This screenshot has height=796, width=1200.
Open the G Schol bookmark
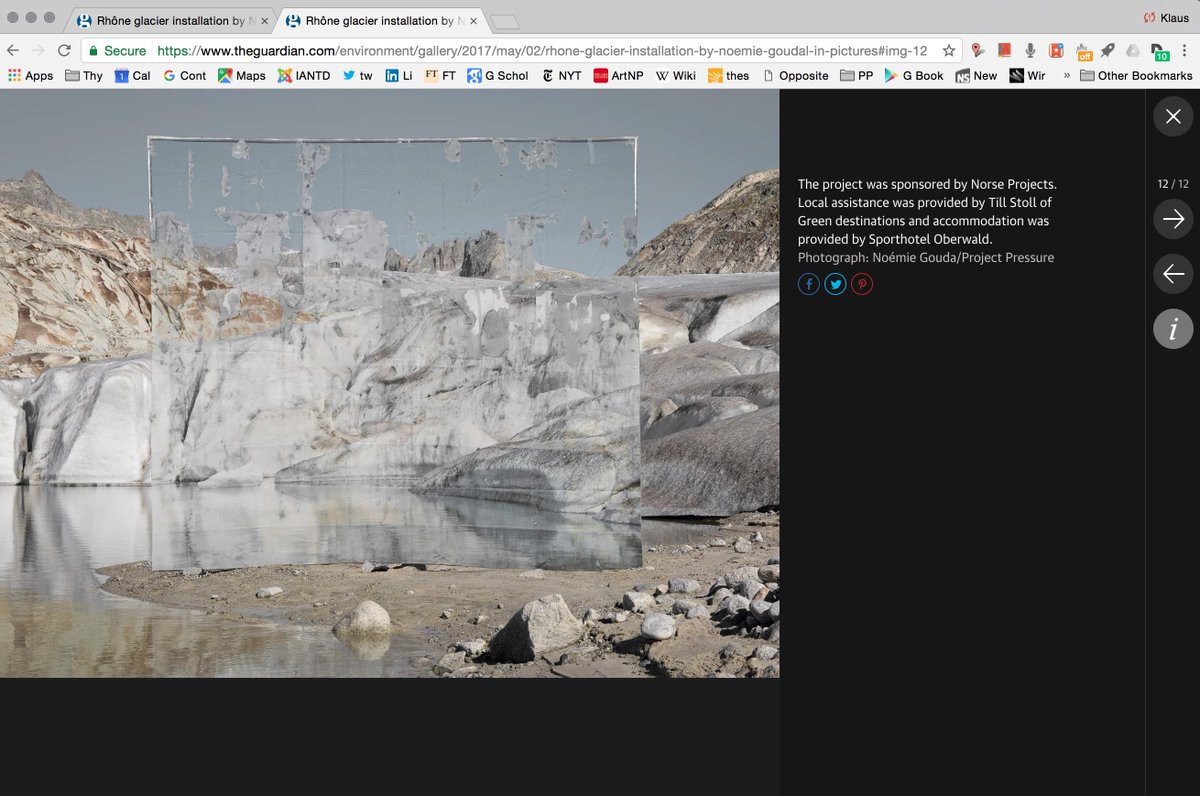pos(497,75)
